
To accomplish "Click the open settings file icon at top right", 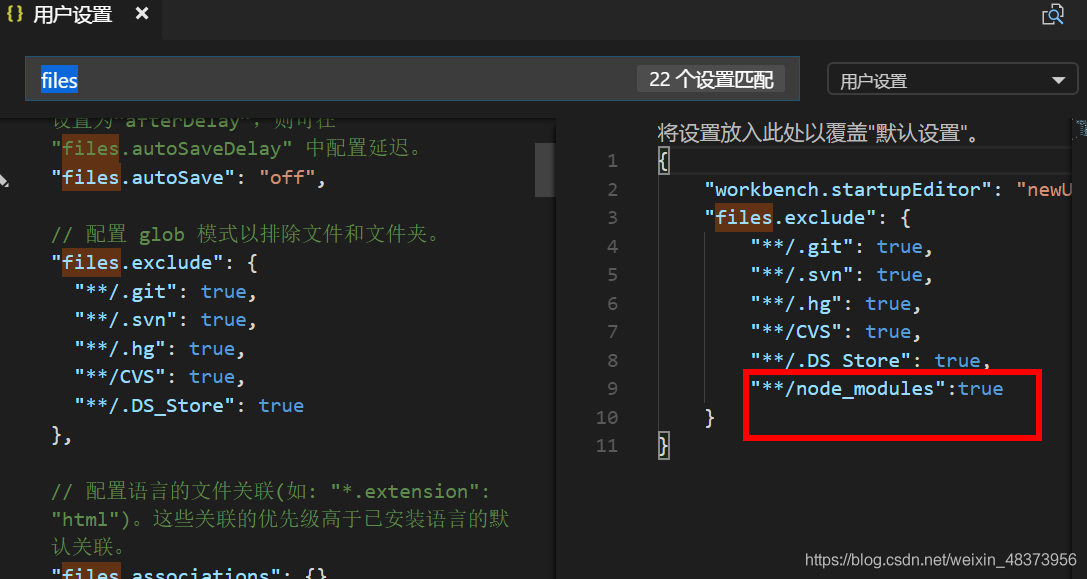I will coord(1053,15).
